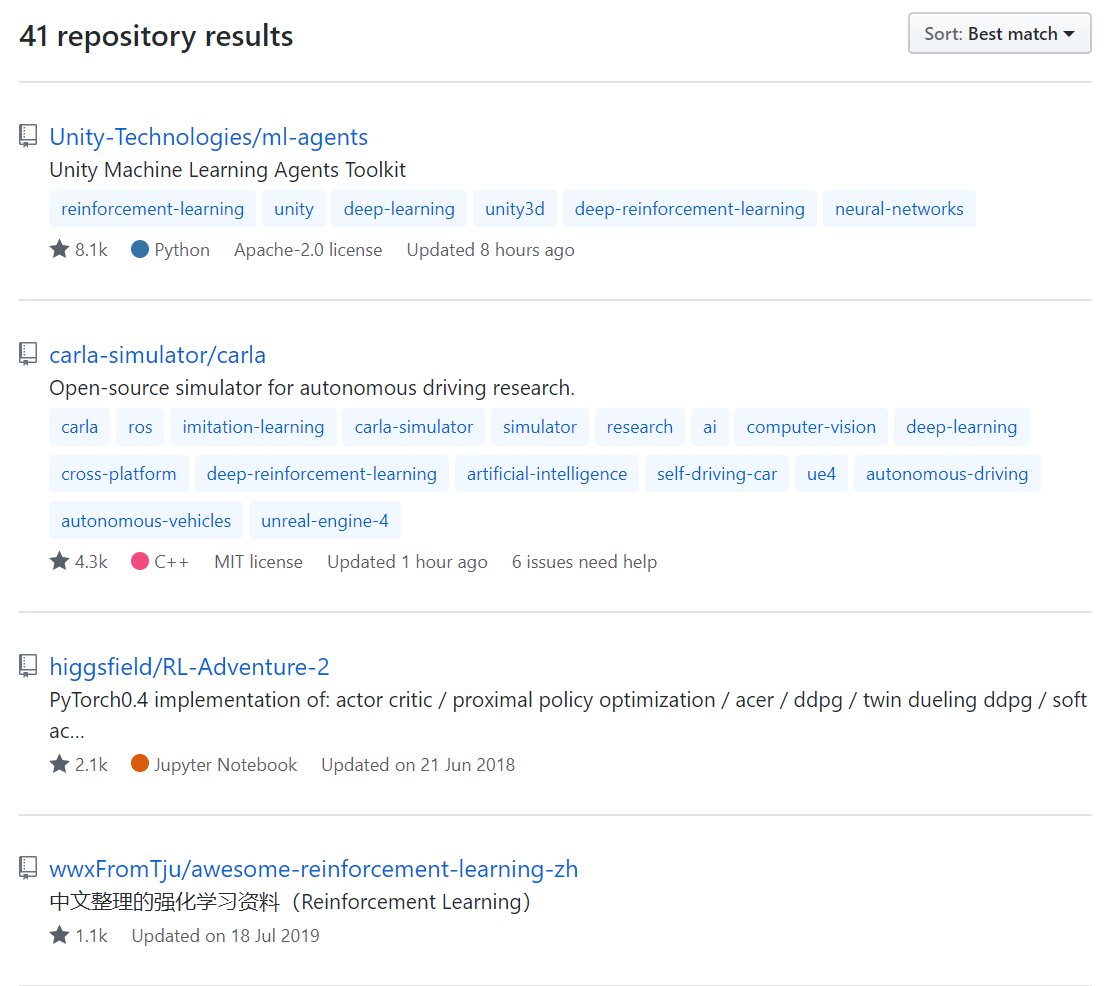Click the 4.3k star icon
Image resolution: width=1113 pixels, height=986 pixels.
click(x=59, y=561)
